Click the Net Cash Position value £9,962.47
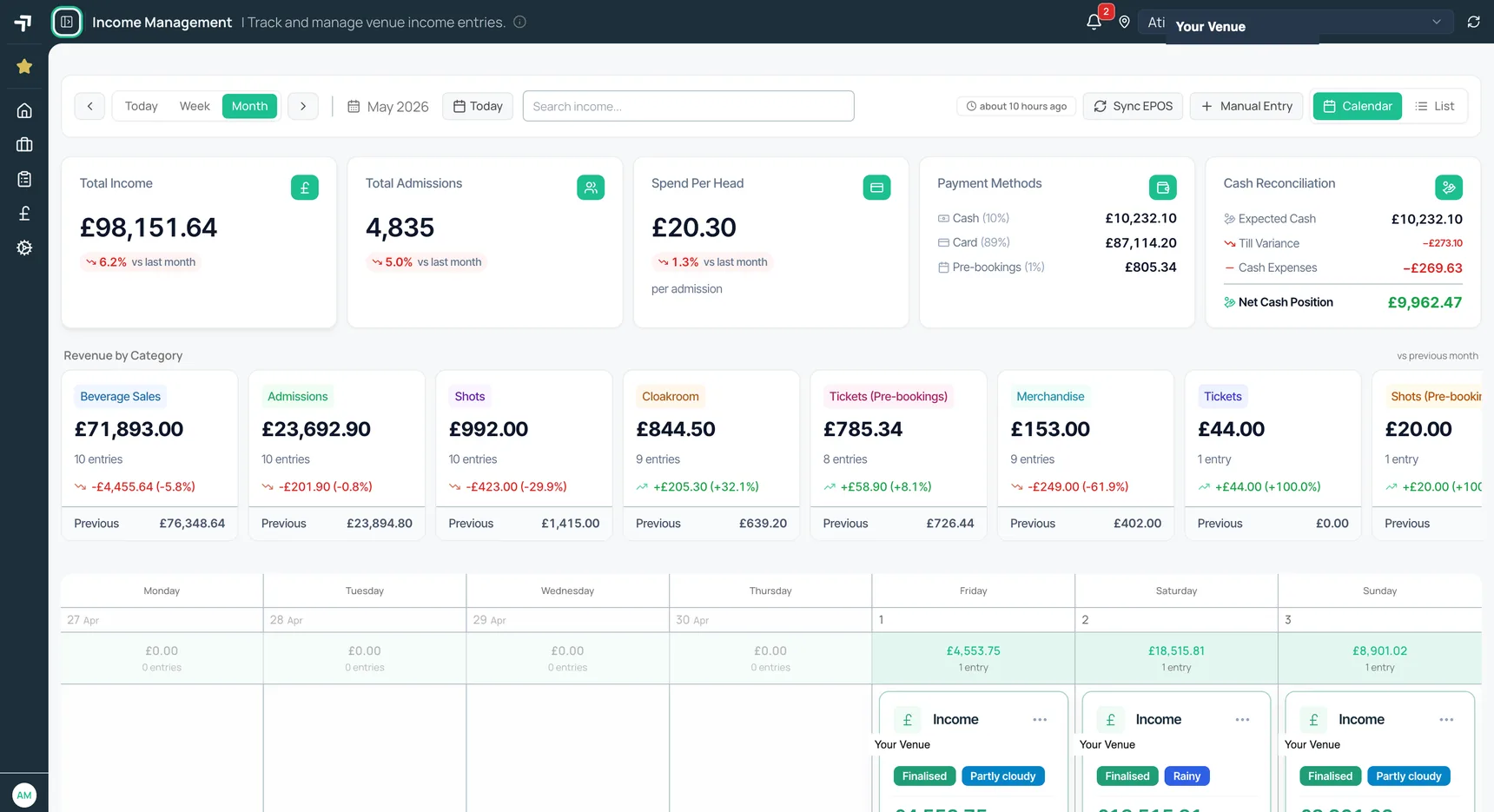Viewport: 1494px width, 812px height. pyautogui.click(x=1425, y=302)
